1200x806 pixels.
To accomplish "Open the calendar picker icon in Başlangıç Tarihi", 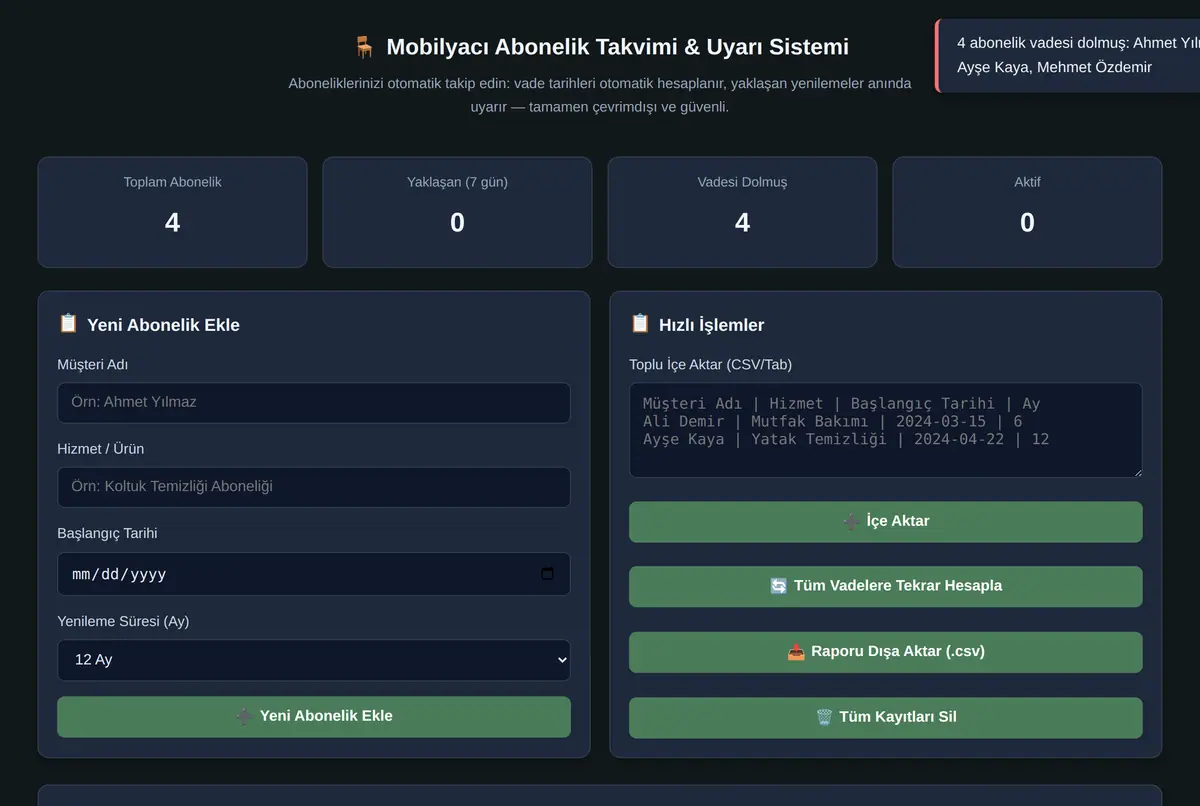I will [547, 574].
